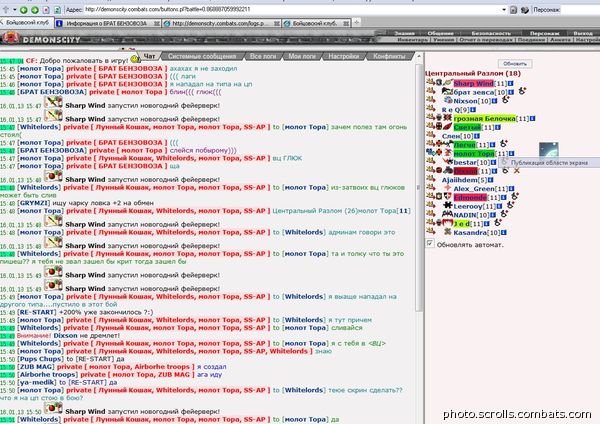This screenshot has height=424, width=600.
Task: Click private message icon beside bestar
Action: [x=430, y=161]
